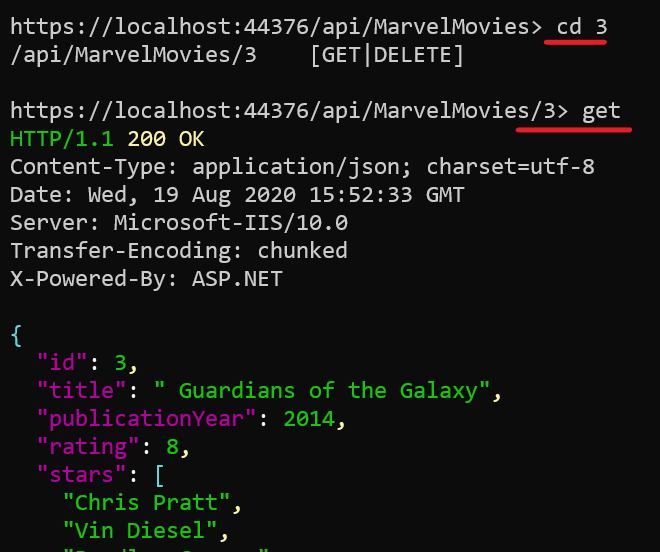The image size is (660, 552).
Task: Click the 2014 publication year value
Action: pyautogui.click(x=309, y=419)
